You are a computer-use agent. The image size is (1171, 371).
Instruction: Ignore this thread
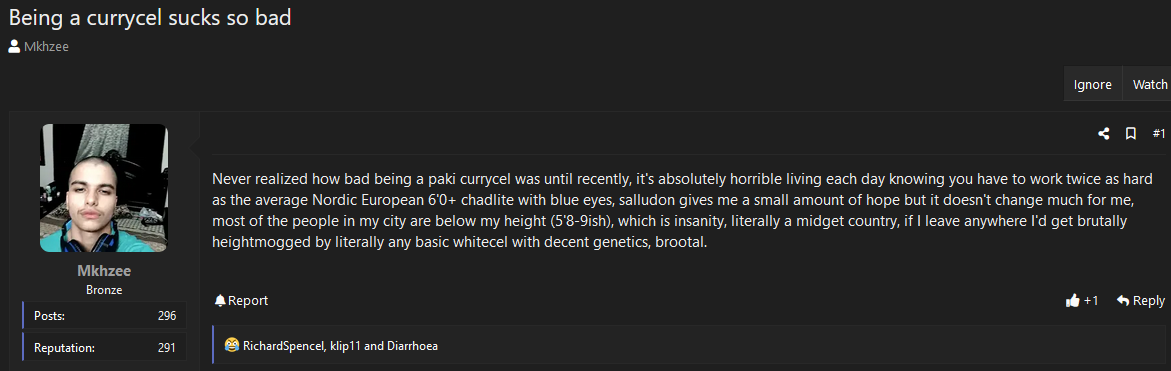1093,84
